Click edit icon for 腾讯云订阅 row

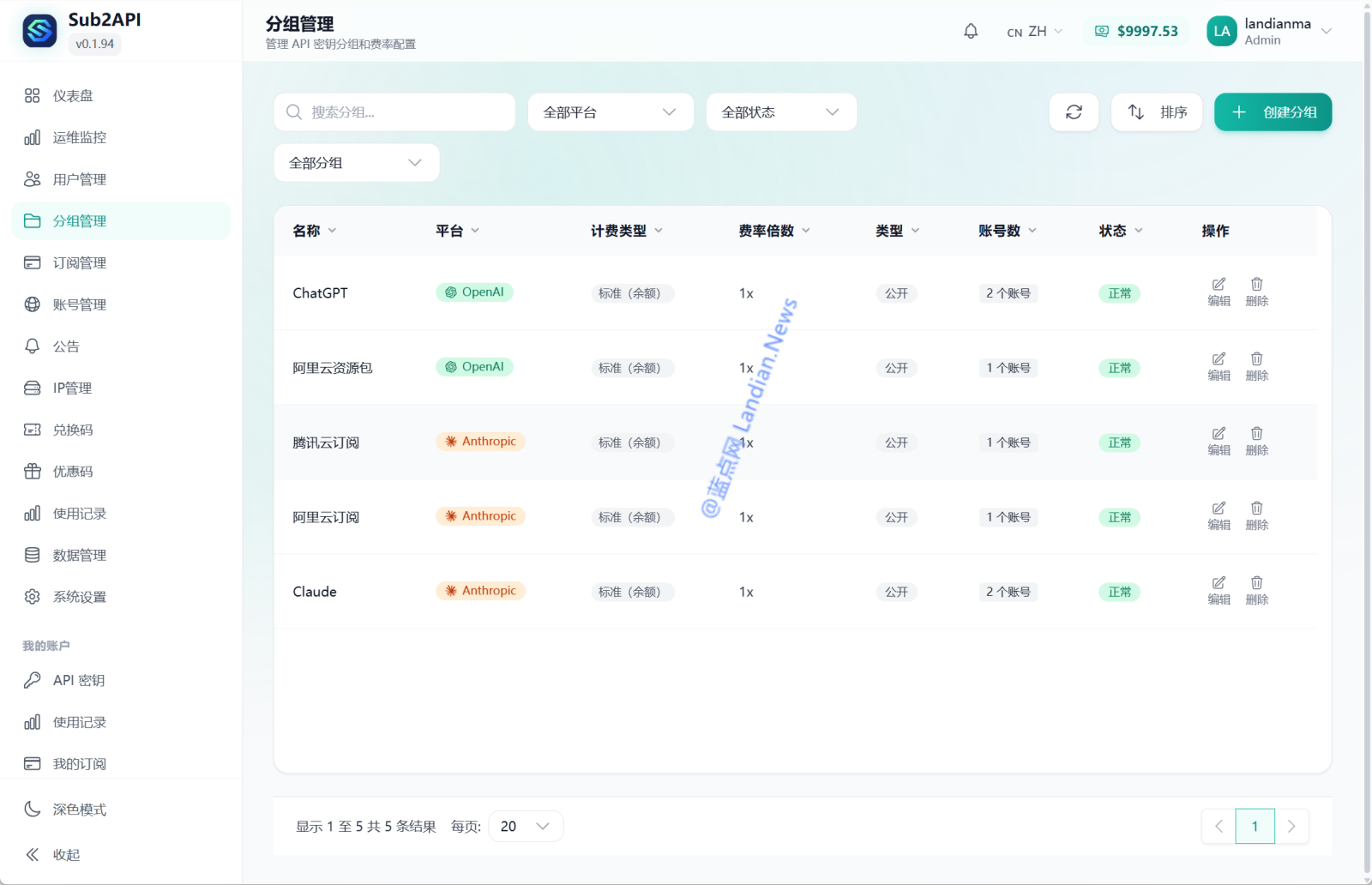1219,441
